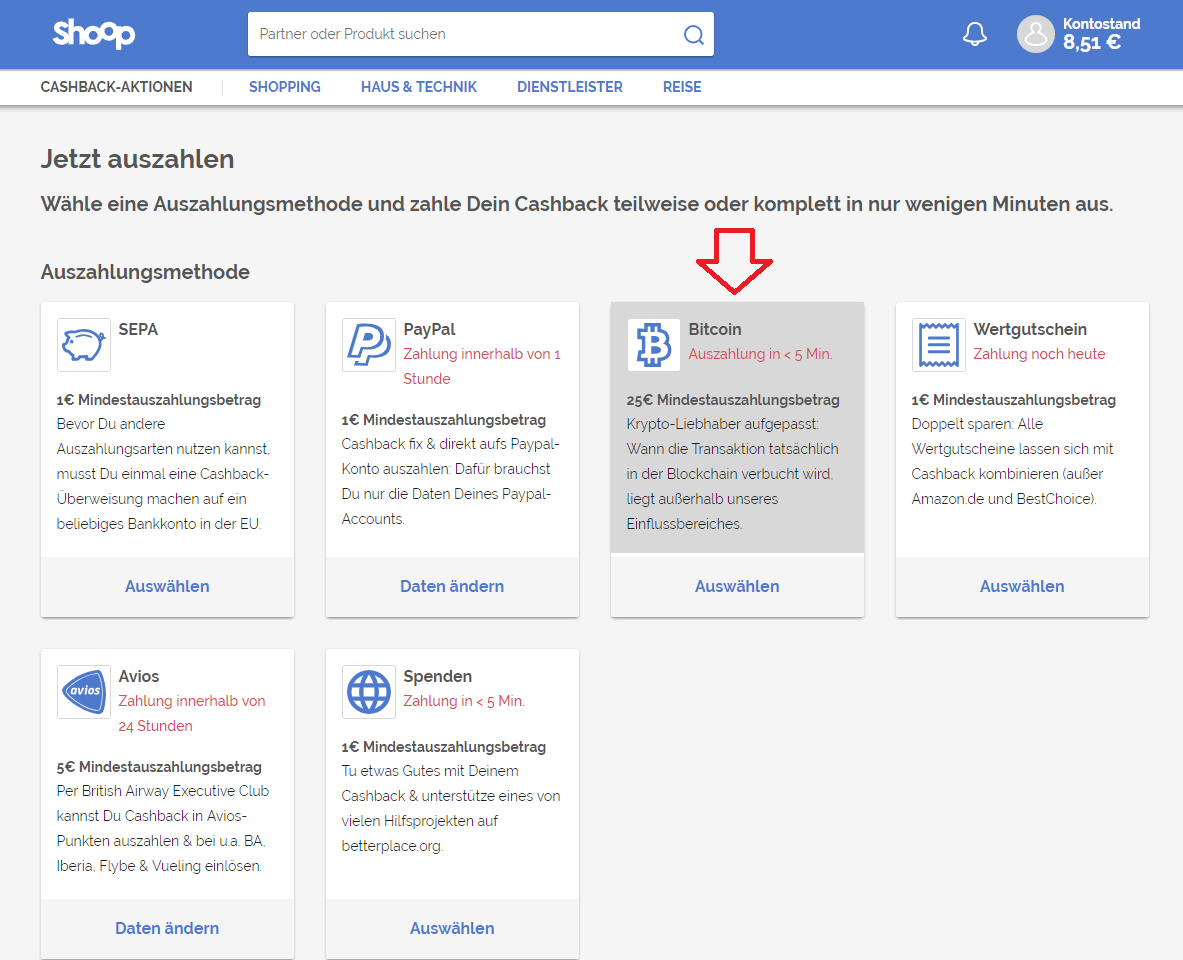Click the Bitcoin currency icon

pyautogui.click(x=653, y=346)
